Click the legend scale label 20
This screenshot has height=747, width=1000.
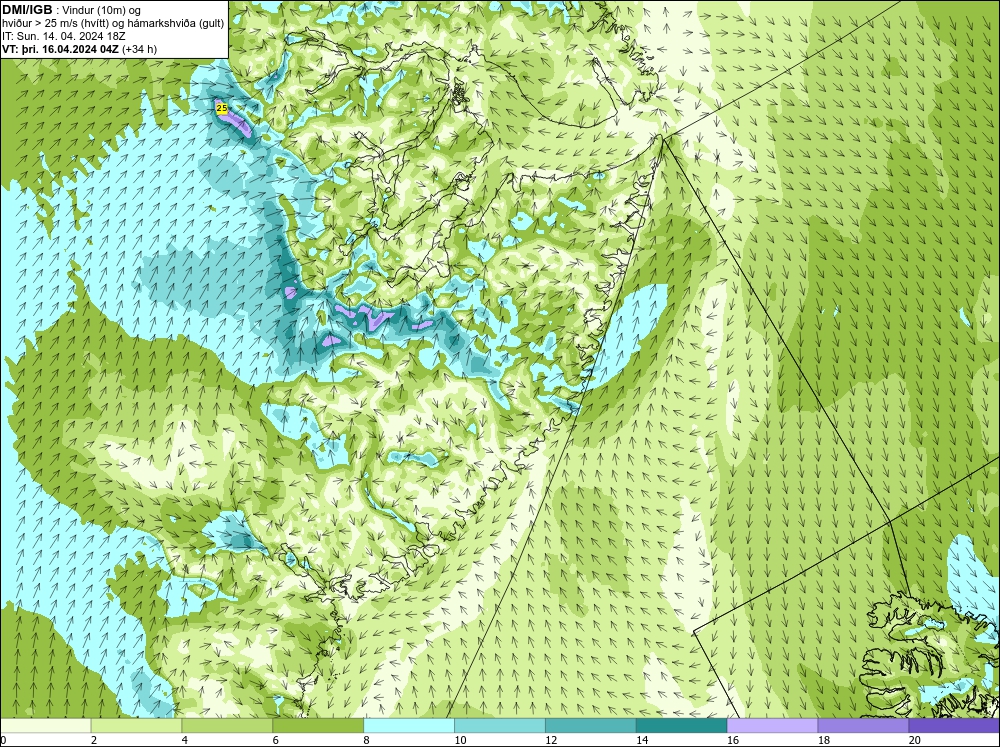(915, 740)
